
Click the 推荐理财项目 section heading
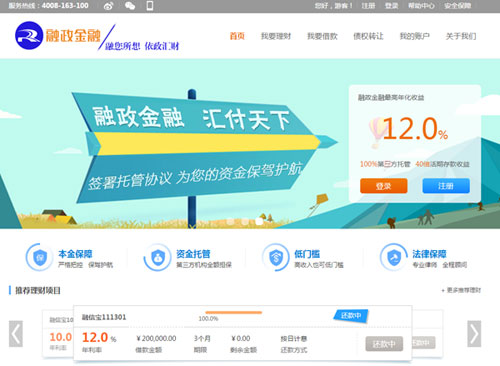38,290
